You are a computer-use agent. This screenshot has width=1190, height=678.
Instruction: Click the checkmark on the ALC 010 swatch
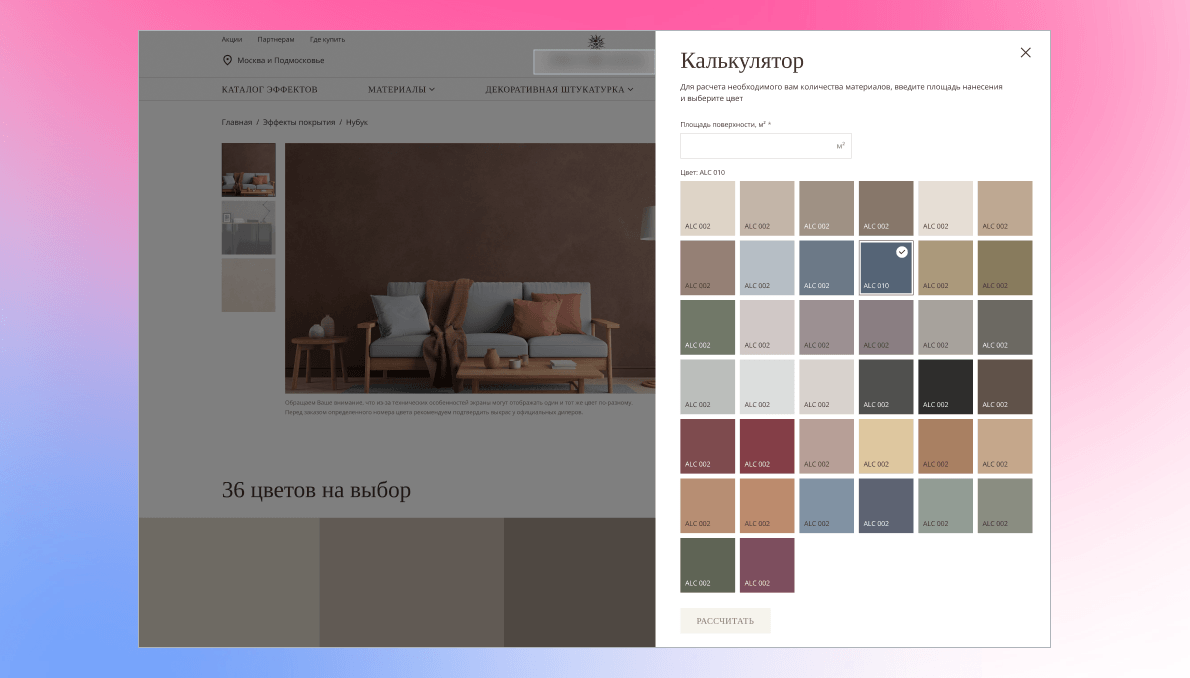tap(902, 252)
